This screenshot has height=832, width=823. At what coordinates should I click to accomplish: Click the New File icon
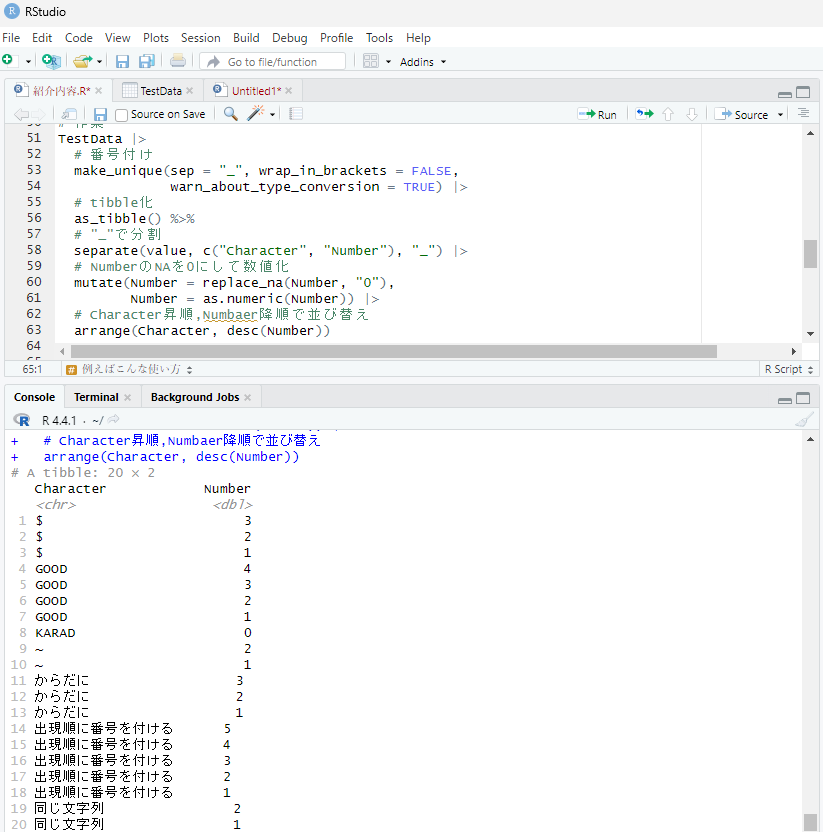(9, 61)
